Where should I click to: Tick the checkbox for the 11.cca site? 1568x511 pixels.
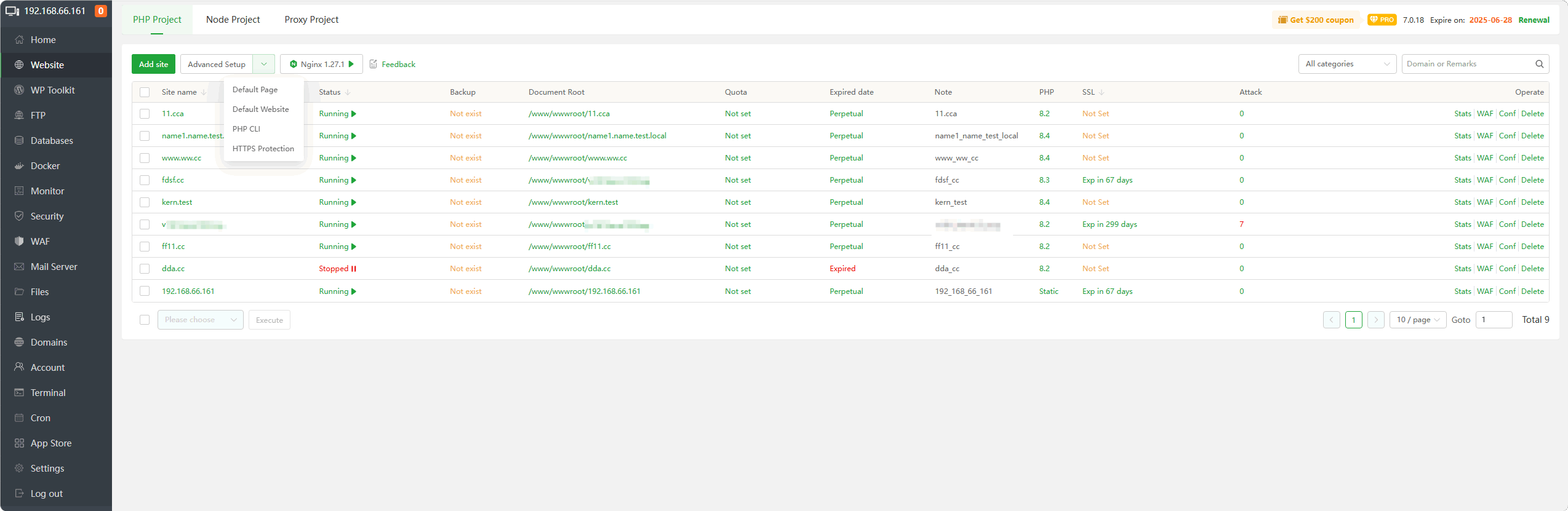pos(145,114)
